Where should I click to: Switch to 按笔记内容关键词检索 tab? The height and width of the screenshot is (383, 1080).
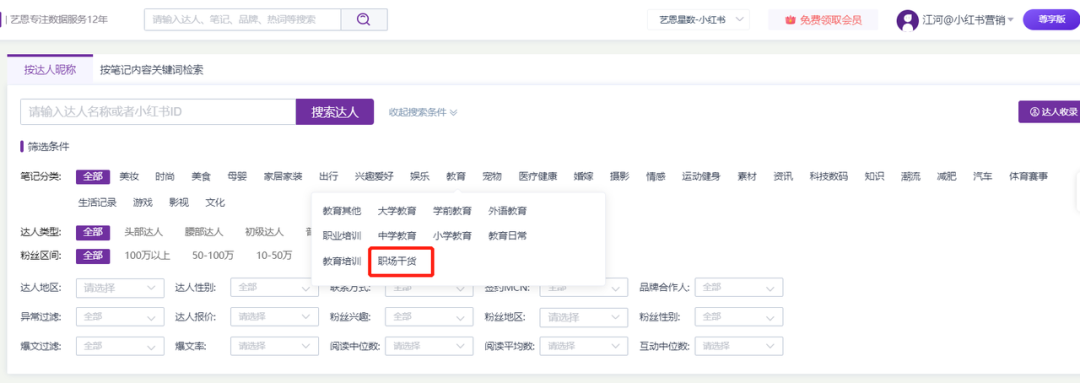coord(152,70)
